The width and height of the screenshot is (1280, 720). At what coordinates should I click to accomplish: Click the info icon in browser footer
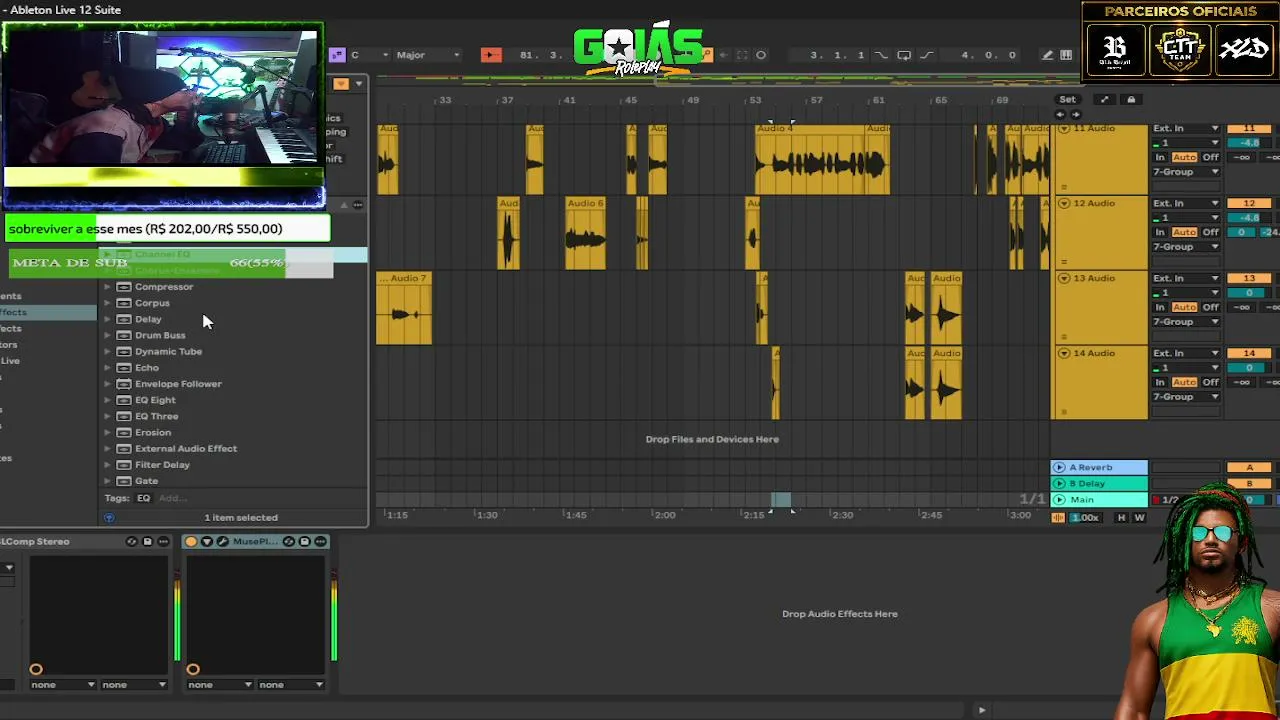tap(109, 518)
